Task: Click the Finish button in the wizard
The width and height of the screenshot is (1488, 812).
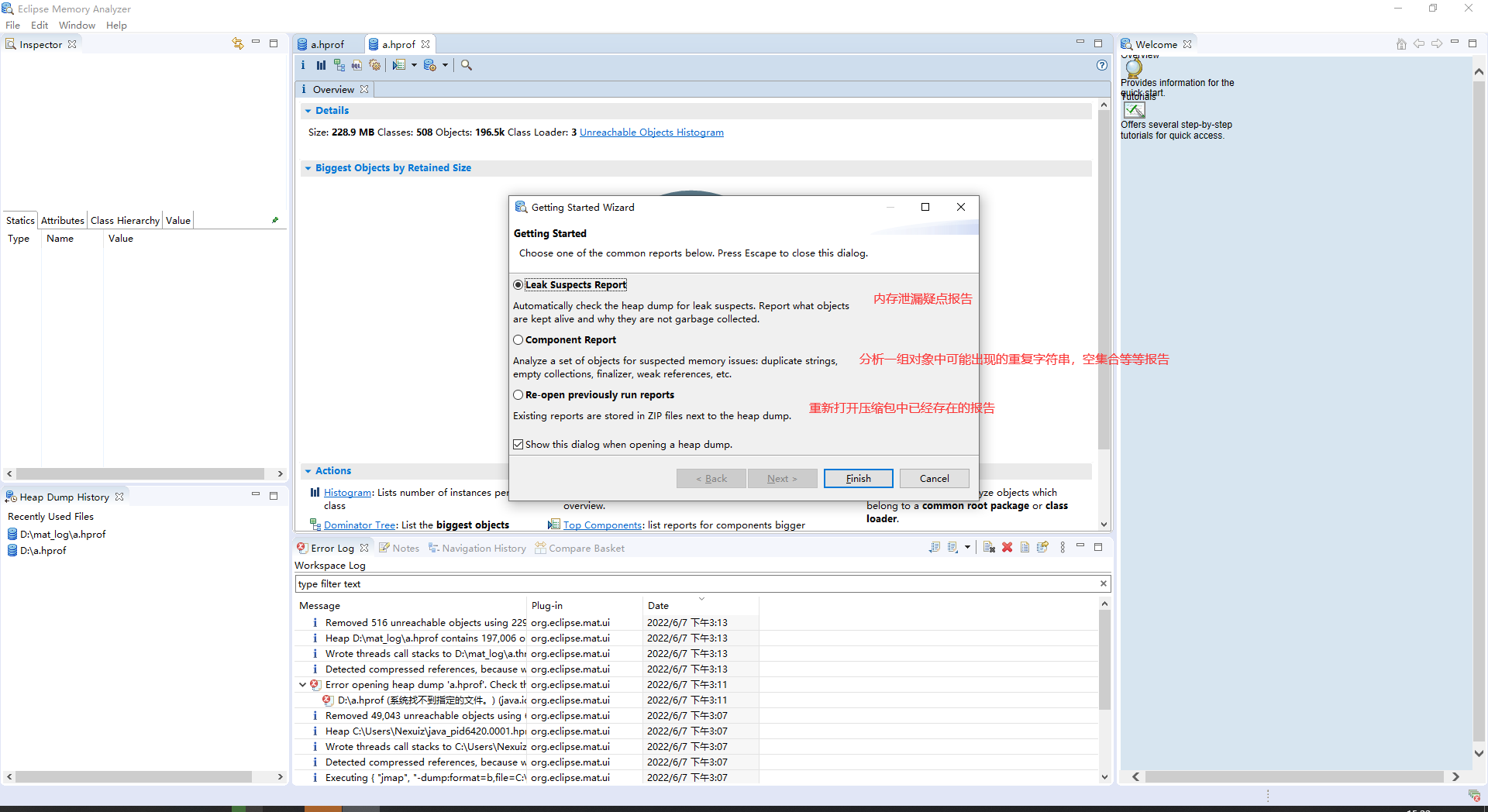Action: 858,478
